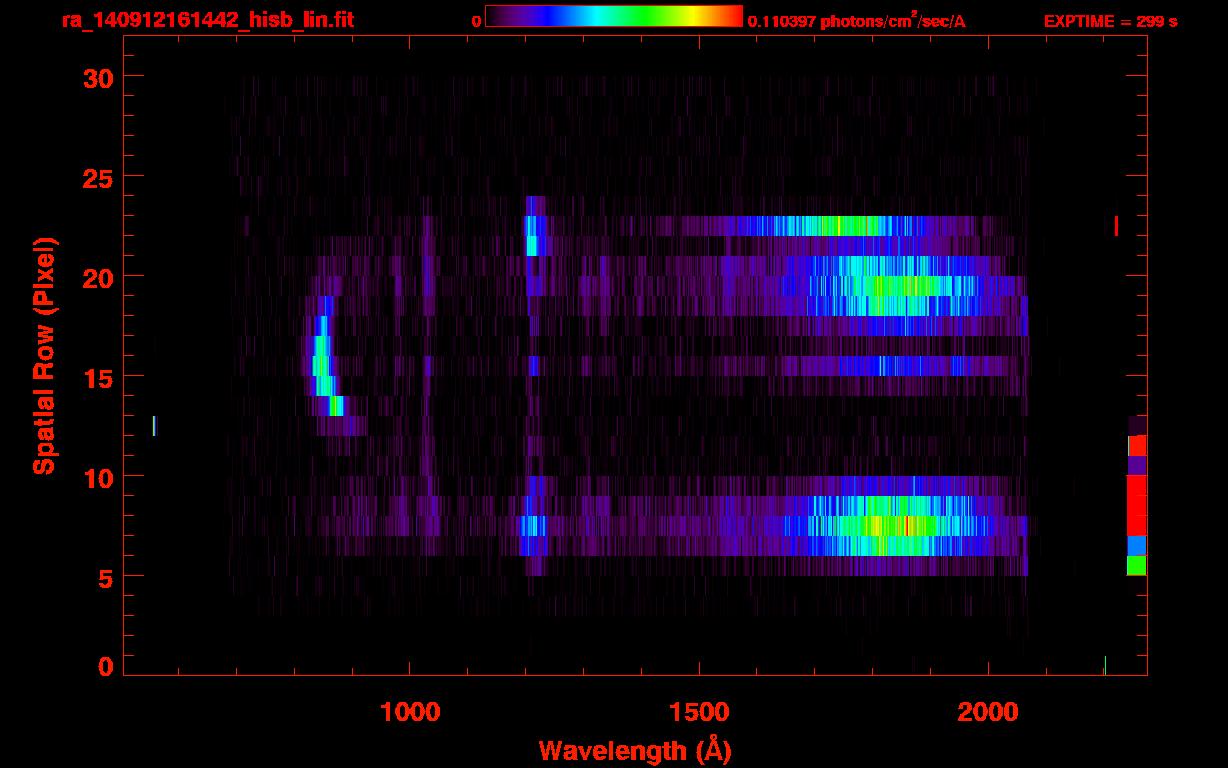
Task: Click the red-yellow intensity peak in row 7
Action: [907, 526]
